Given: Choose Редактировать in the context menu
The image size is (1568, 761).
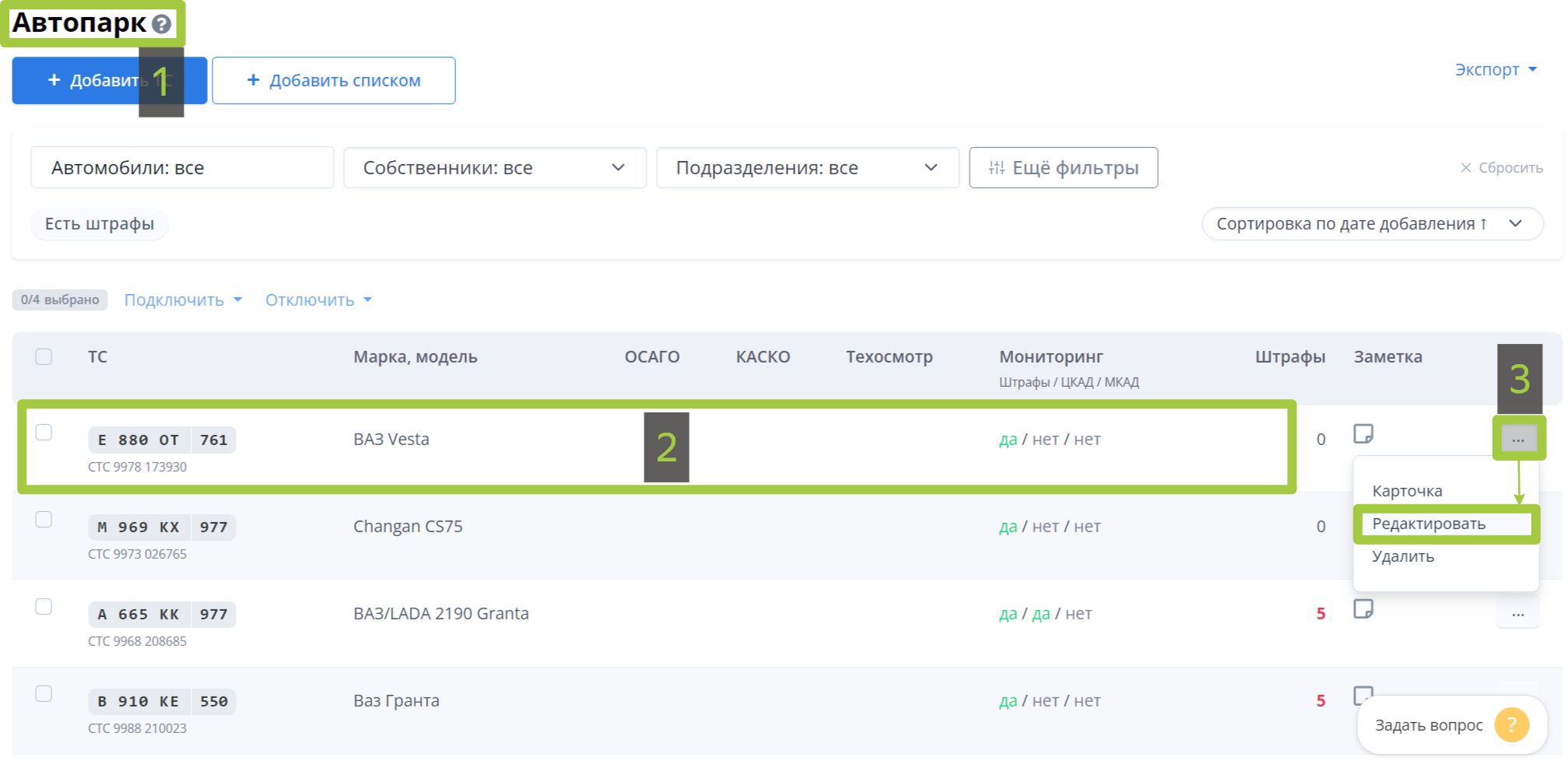Looking at the screenshot, I should pos(1429,524).
